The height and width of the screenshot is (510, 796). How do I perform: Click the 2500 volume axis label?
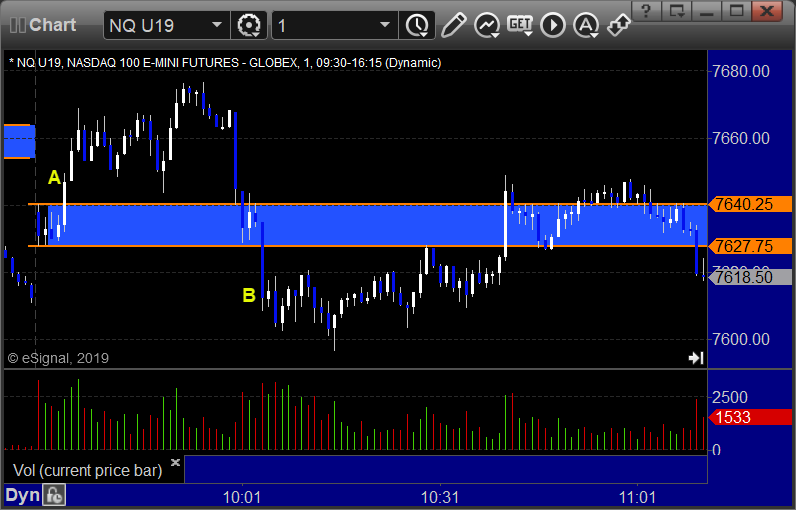730,397
